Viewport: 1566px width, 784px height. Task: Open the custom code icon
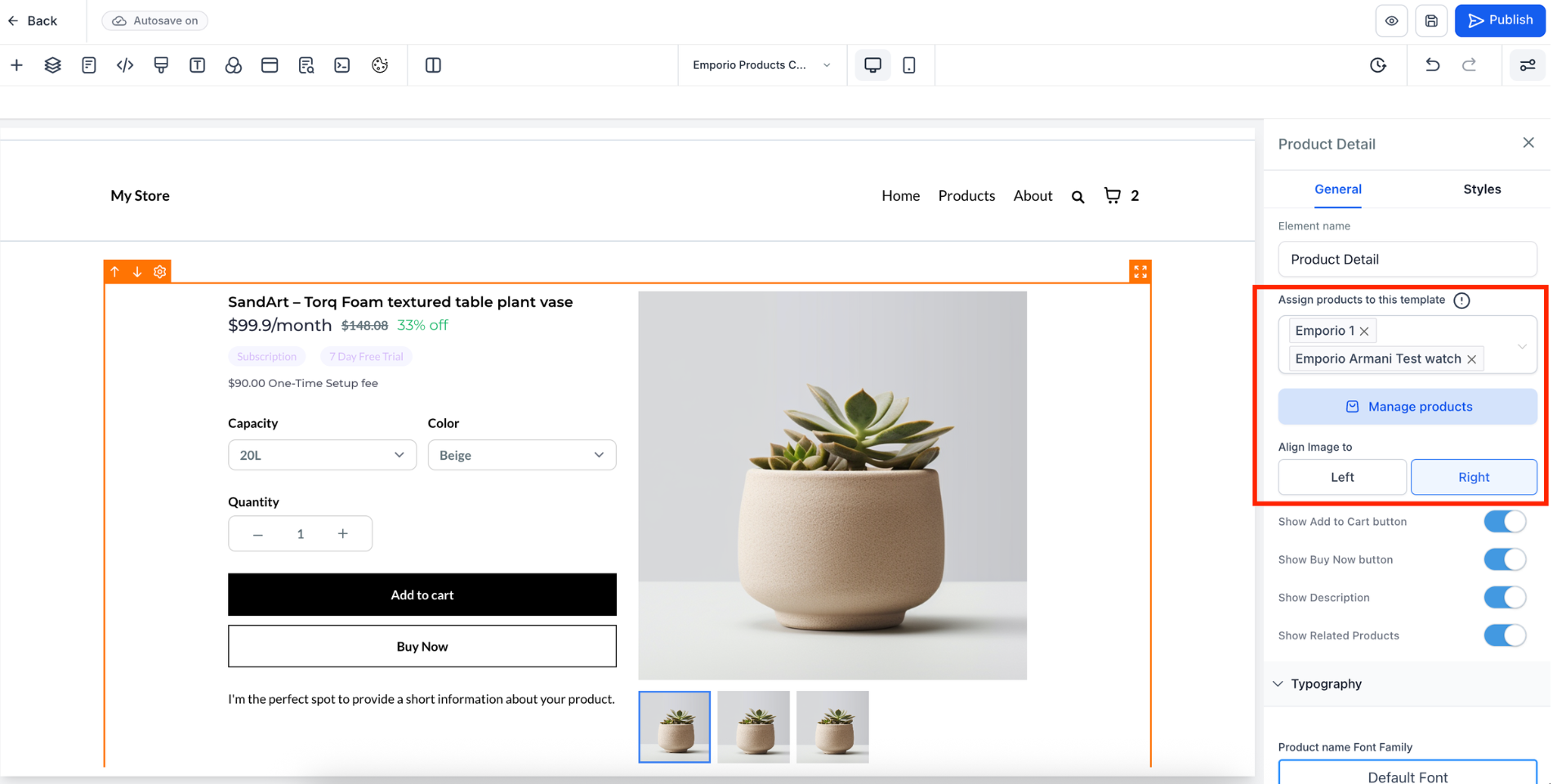(x=125, y=65)
